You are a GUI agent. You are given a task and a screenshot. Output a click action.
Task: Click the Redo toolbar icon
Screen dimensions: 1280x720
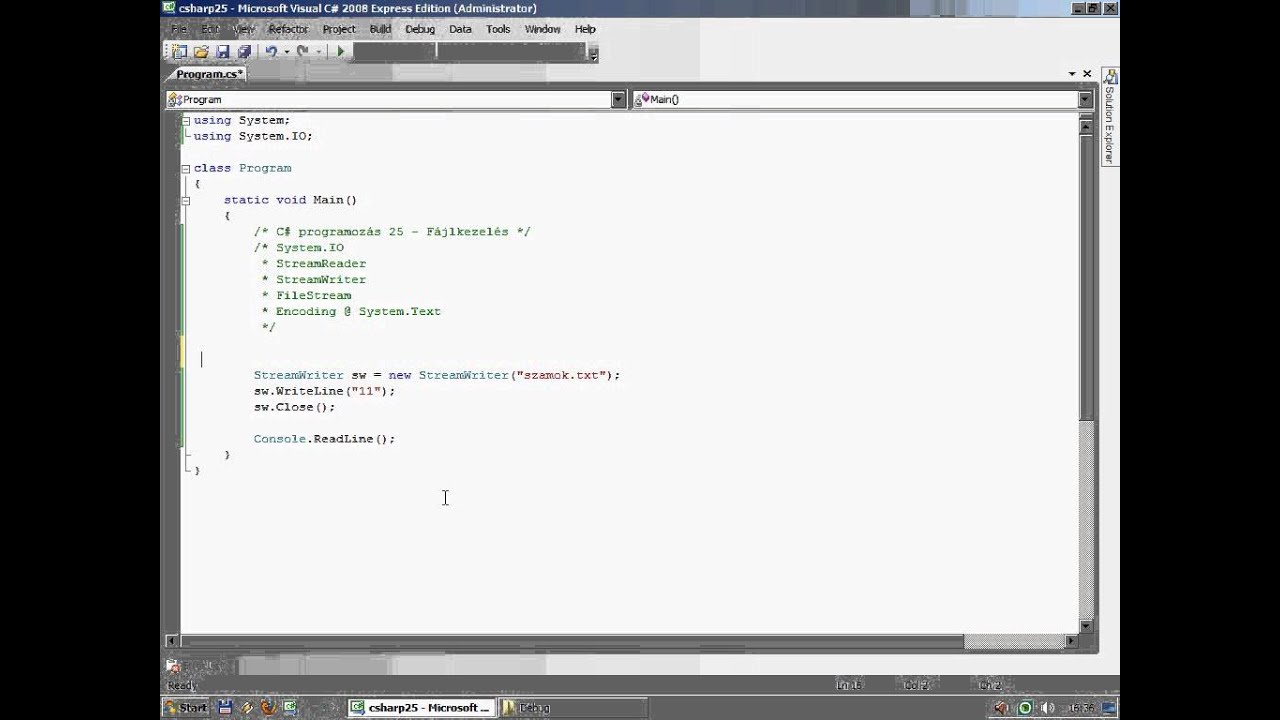coord(303,51)
